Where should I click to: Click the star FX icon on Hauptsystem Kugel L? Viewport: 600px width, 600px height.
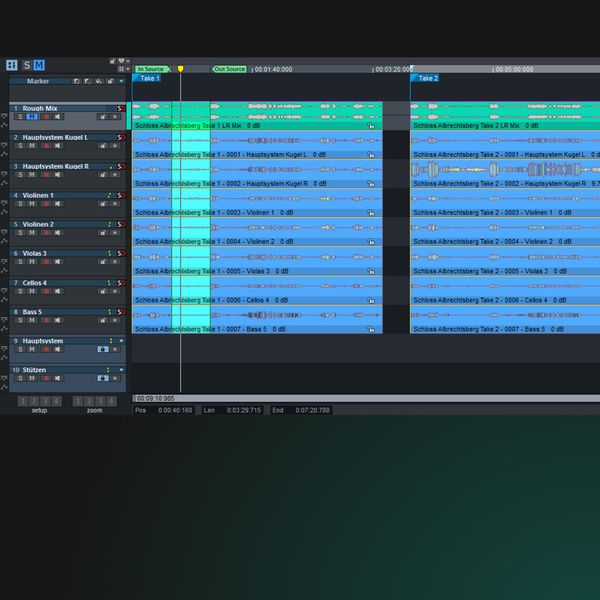(x=115, y=146)
